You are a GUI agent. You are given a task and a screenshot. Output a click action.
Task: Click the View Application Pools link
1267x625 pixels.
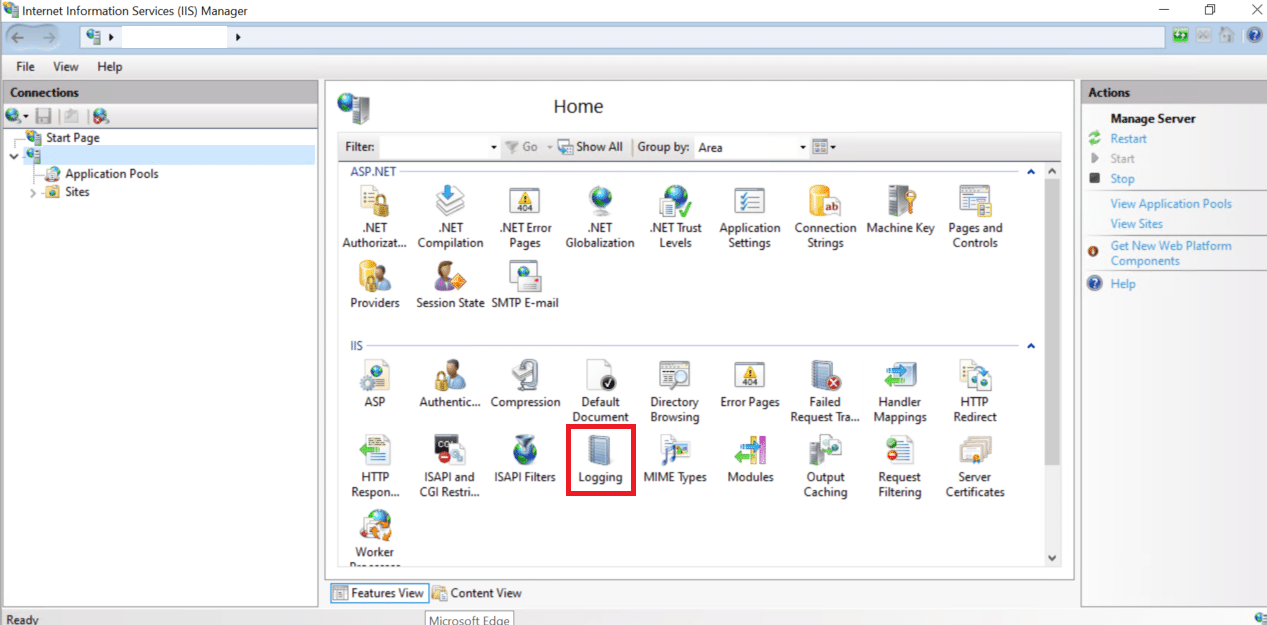(1171, 204)
